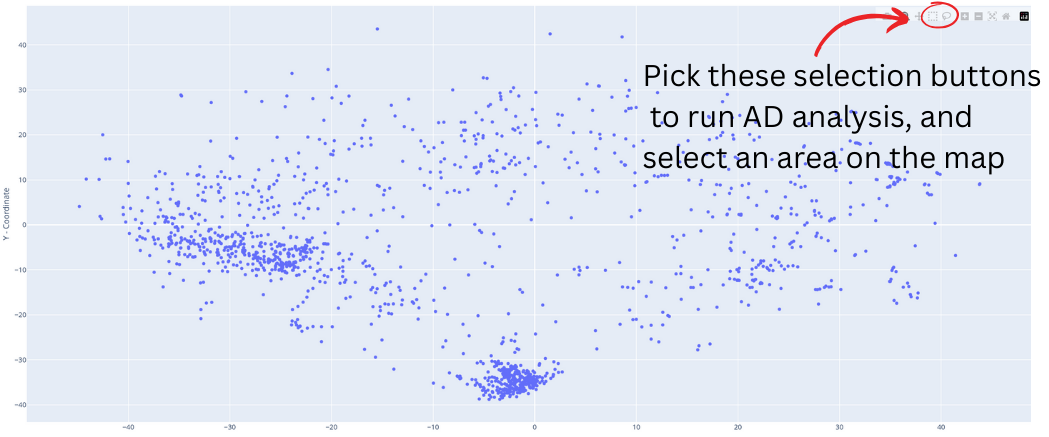Select the Lasso Select tool

[x=947, y=16]
